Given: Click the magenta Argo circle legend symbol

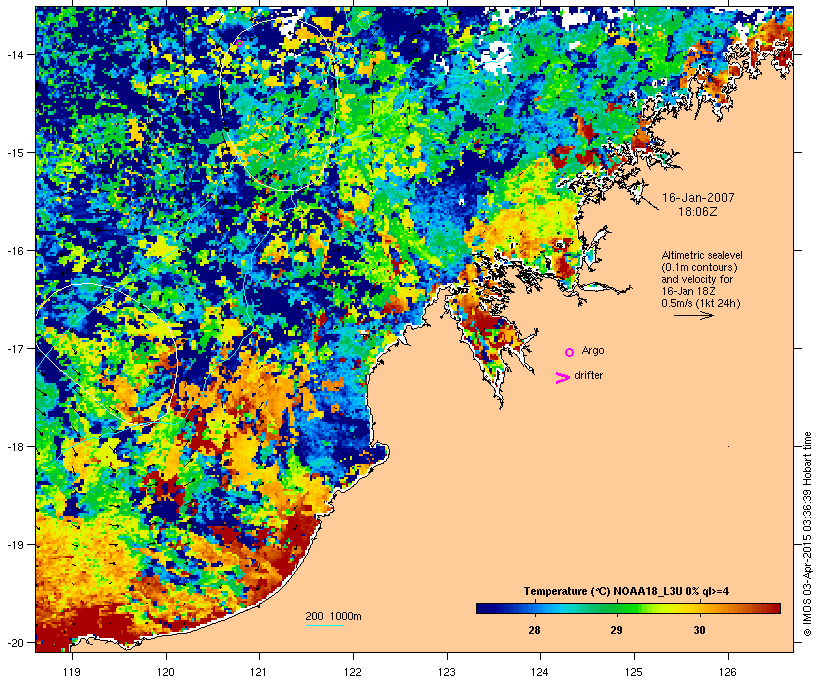Looking at the screenshot, I should coord(570,352).
